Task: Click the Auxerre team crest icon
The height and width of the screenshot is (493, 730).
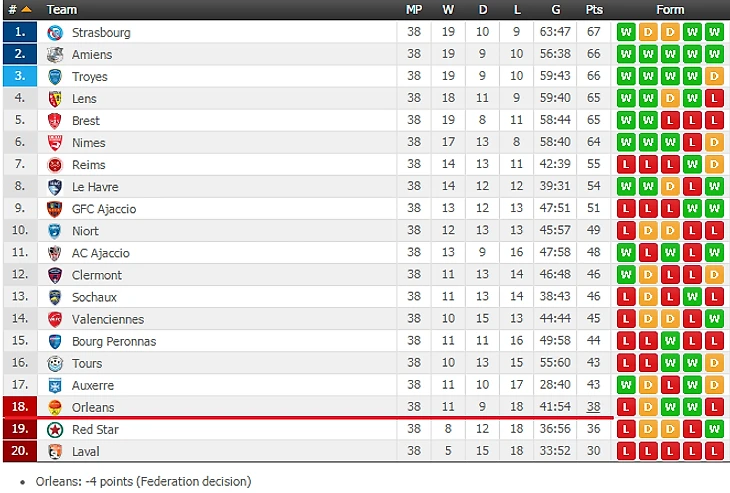Action: [x=55, y=385]
